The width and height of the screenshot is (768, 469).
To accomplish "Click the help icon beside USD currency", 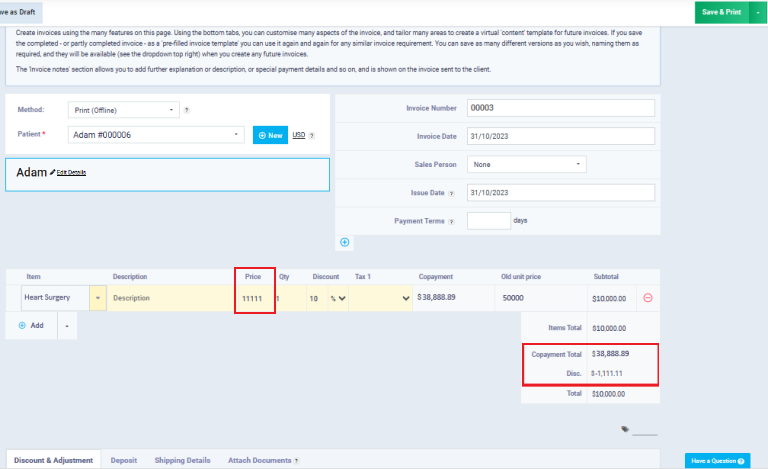I will coord(312,136).
